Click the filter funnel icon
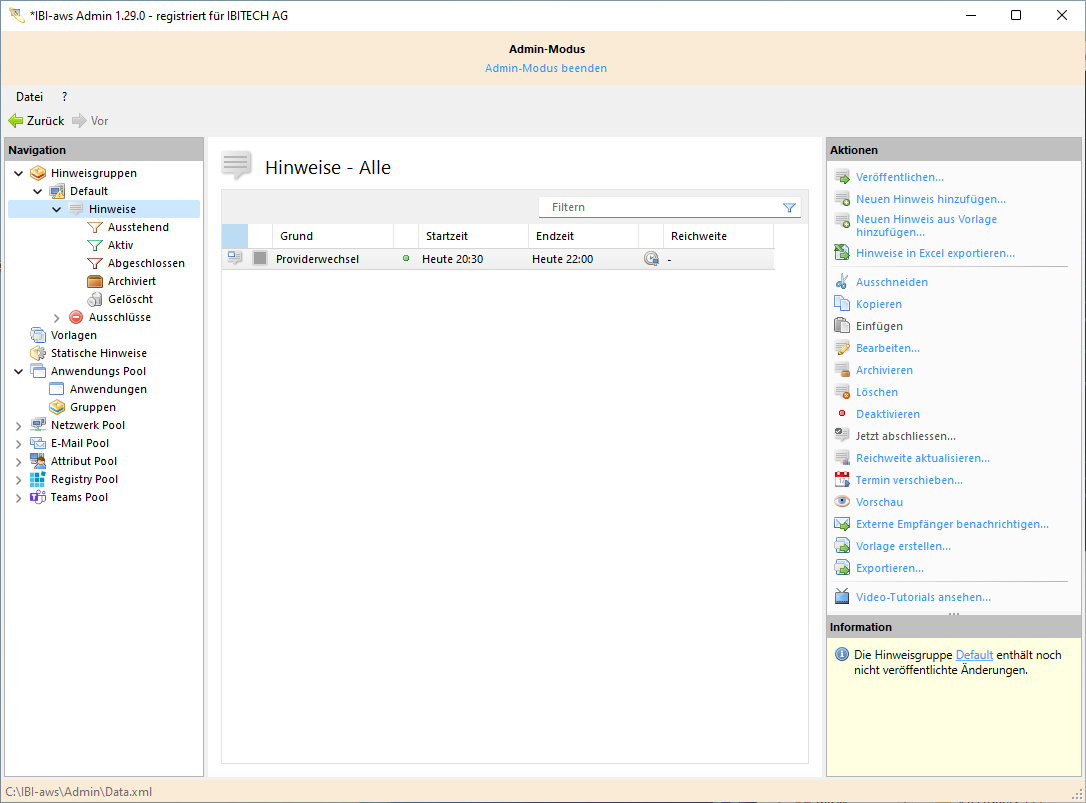The width and height of the screenshot is (1086, 803). coord(789,208)
